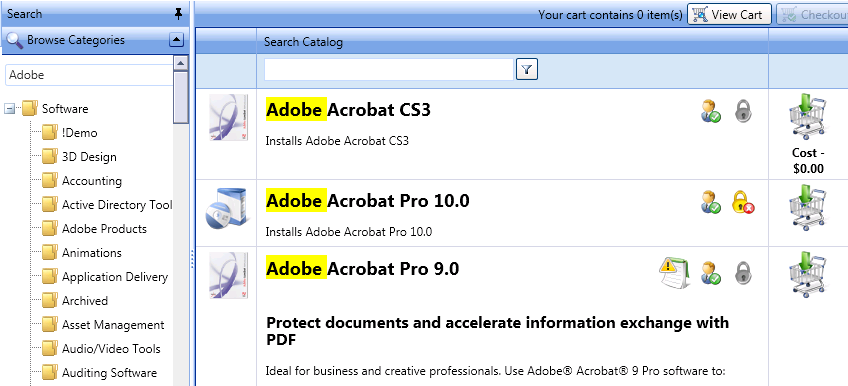Collapse the Software tree node
The image size is (848, 386).
point(9,109)
